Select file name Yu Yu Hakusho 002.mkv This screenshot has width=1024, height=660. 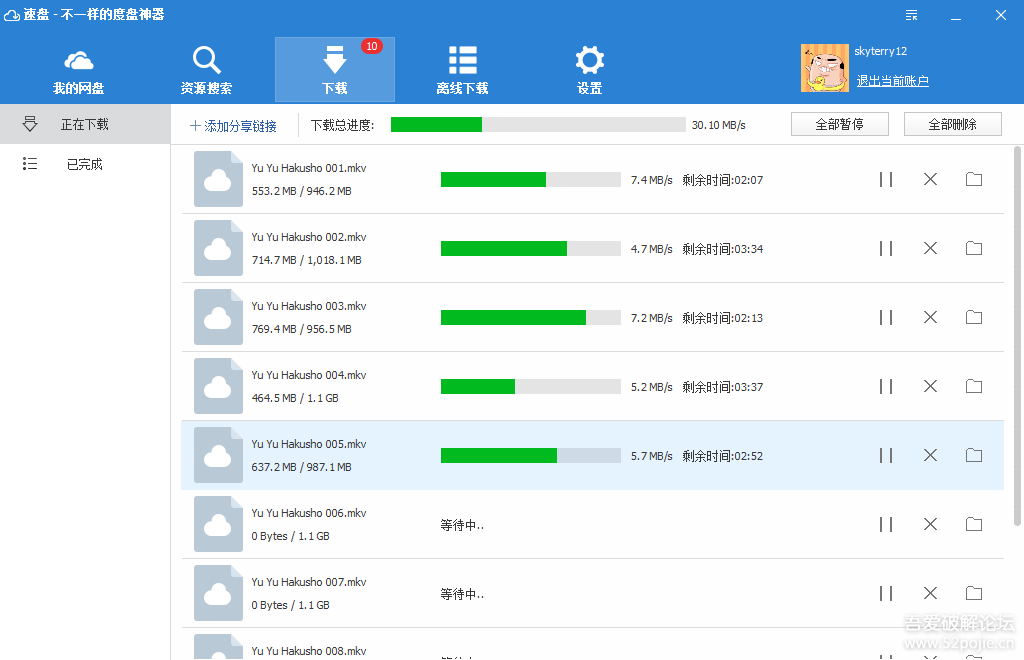pos(309,237)
